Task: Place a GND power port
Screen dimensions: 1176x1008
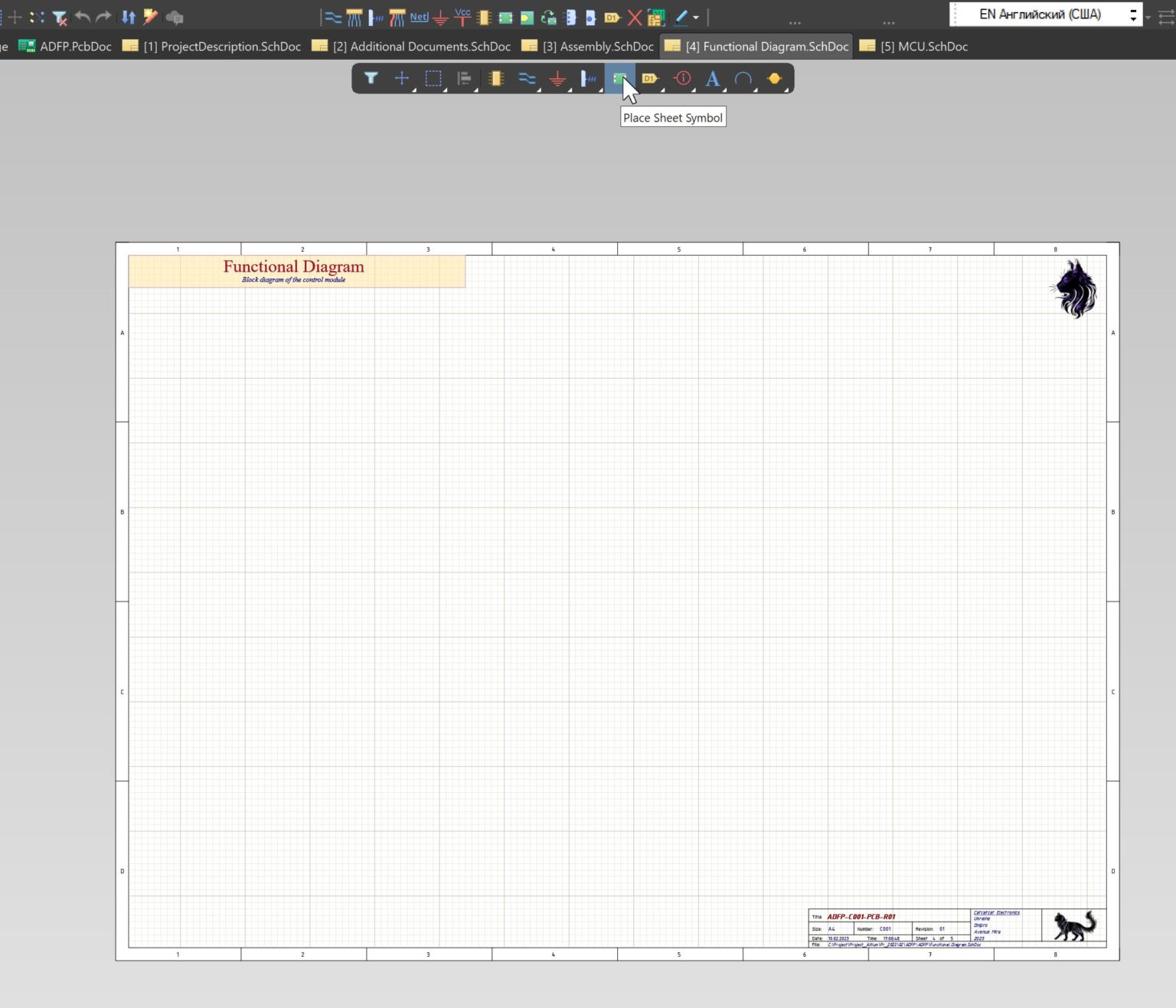Action: point(440,16)
